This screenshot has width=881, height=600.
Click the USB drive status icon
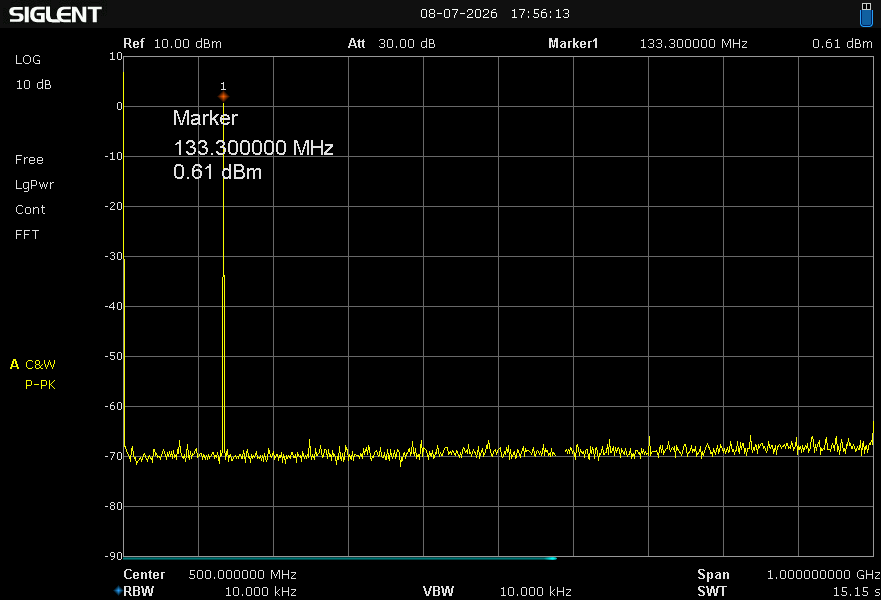pos(866,14)
